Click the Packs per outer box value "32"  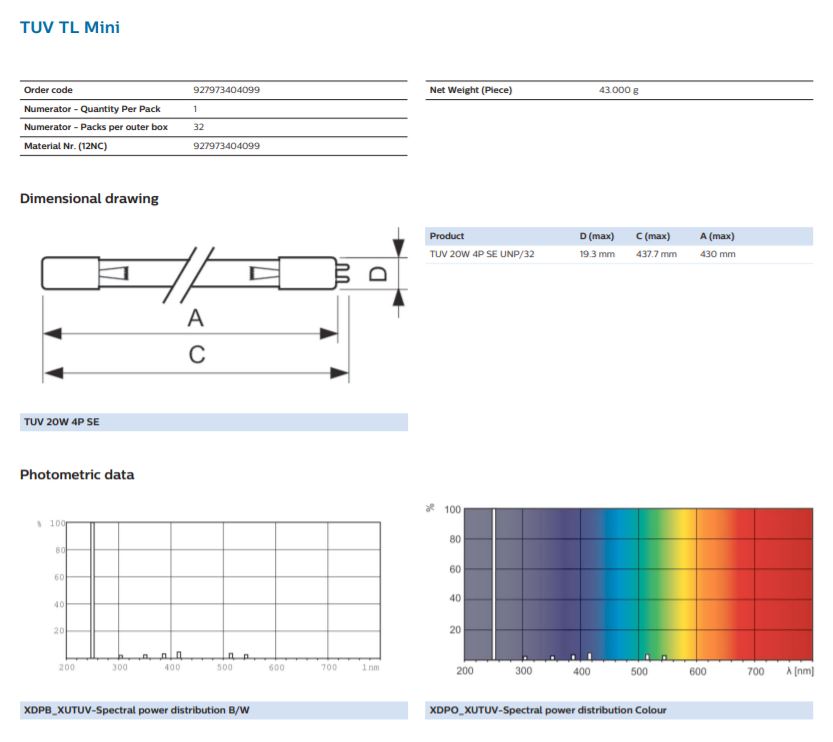pyautogui.click(x=199, y=127)
